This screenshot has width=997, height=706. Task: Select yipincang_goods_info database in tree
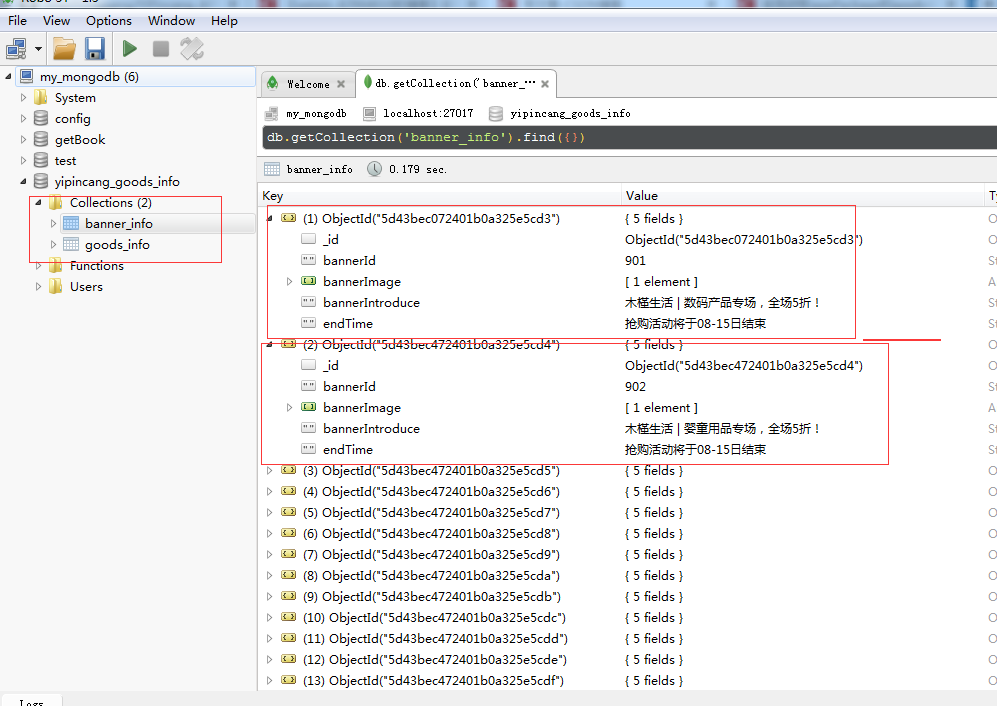(117, 181)
